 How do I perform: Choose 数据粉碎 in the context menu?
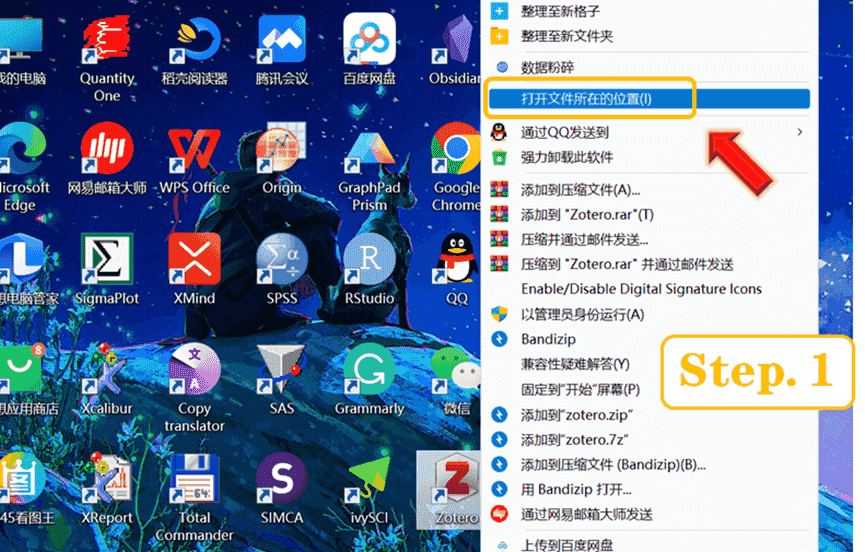[547, 67]
